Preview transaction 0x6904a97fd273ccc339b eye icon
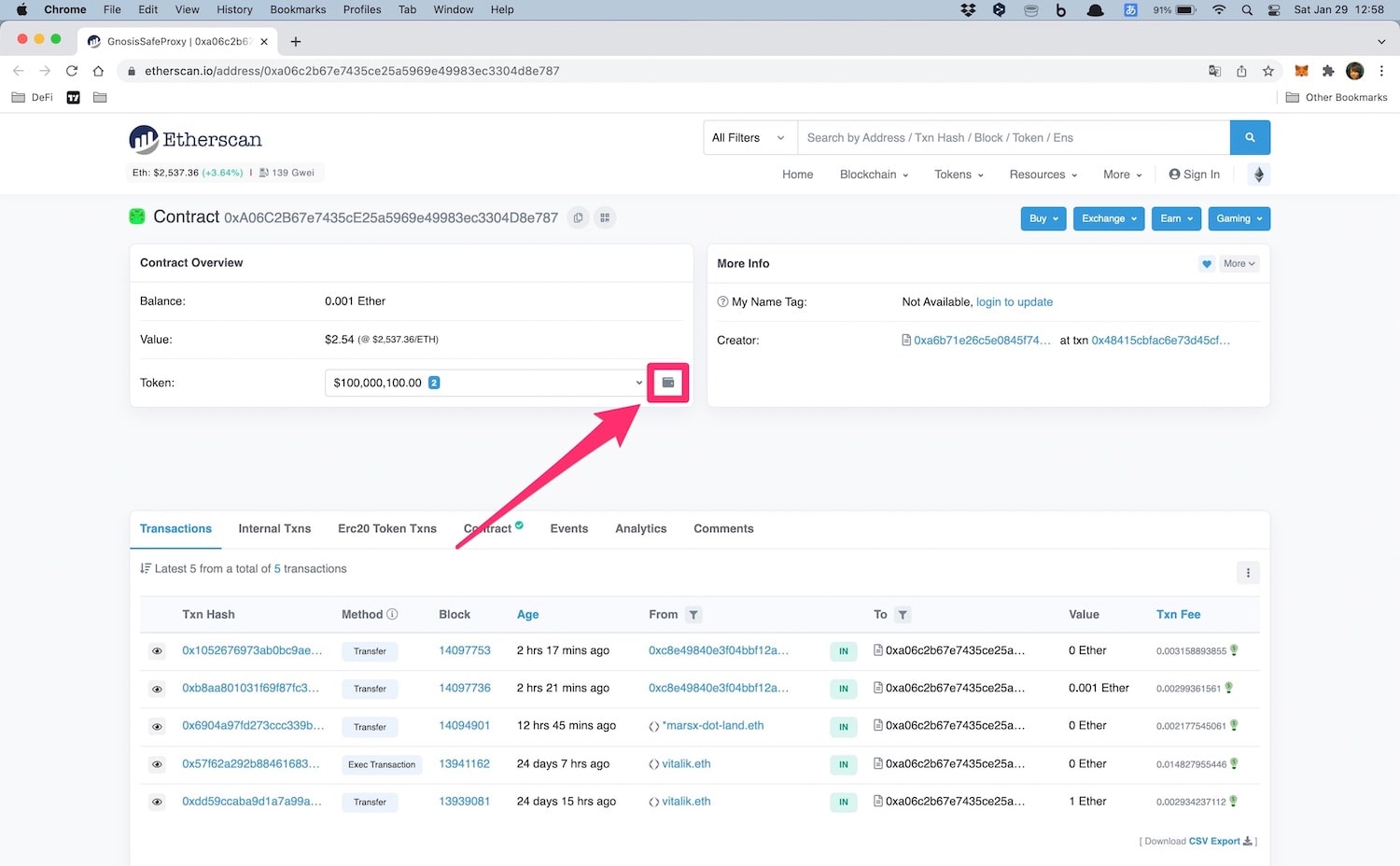Image resolution: width=1400 pixels, height=866 pixels. pos(157,727)
